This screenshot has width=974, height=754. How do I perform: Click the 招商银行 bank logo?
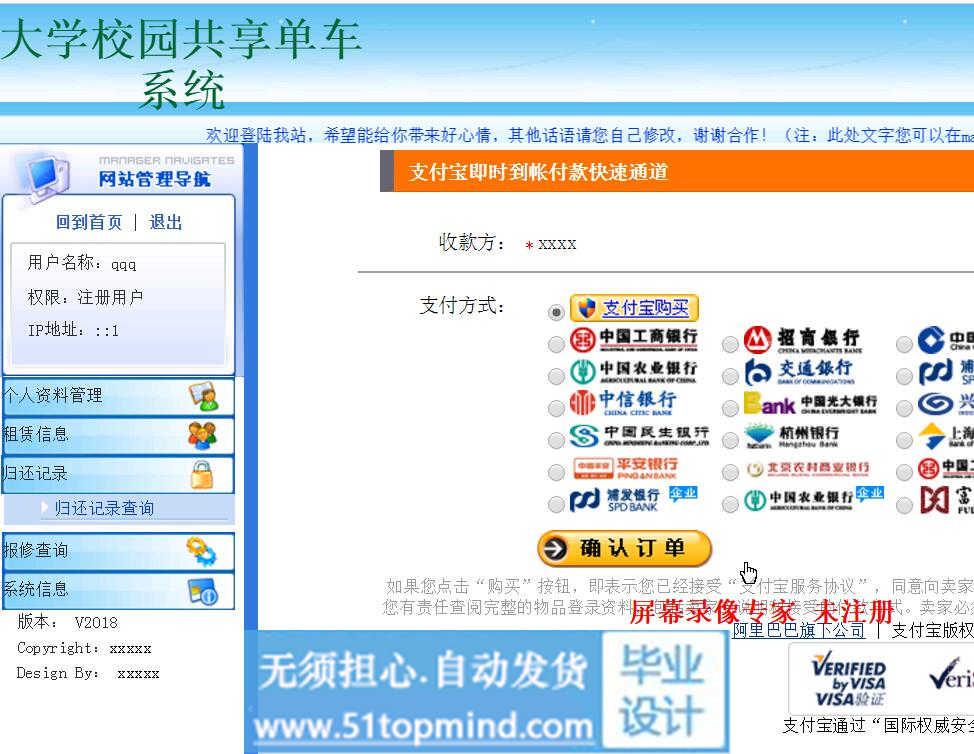[803, 340]
